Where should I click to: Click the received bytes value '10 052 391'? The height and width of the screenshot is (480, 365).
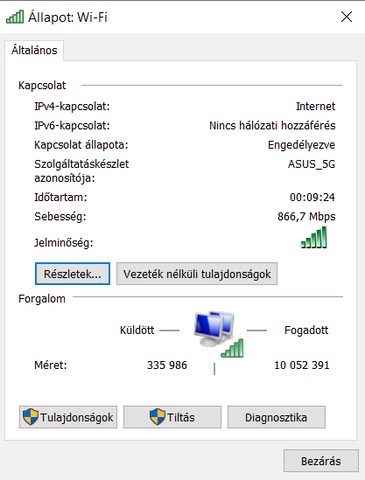[302, 365]
